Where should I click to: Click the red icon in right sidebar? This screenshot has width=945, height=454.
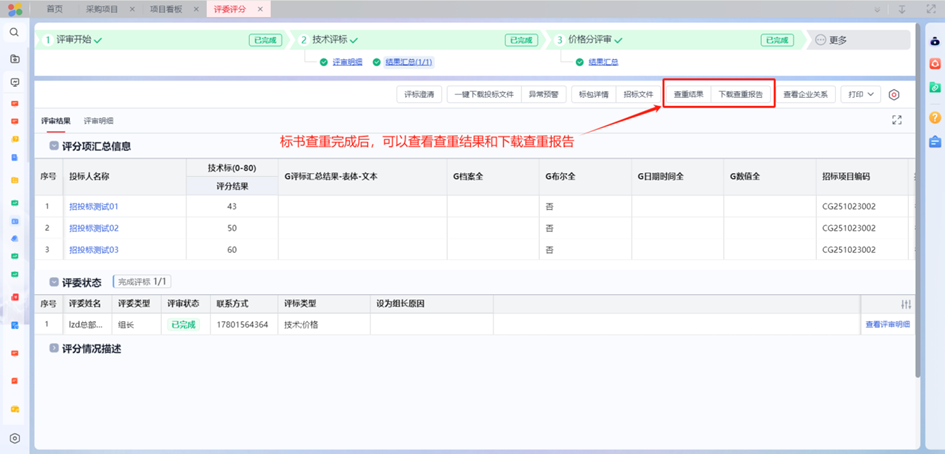tap(935, 64)
